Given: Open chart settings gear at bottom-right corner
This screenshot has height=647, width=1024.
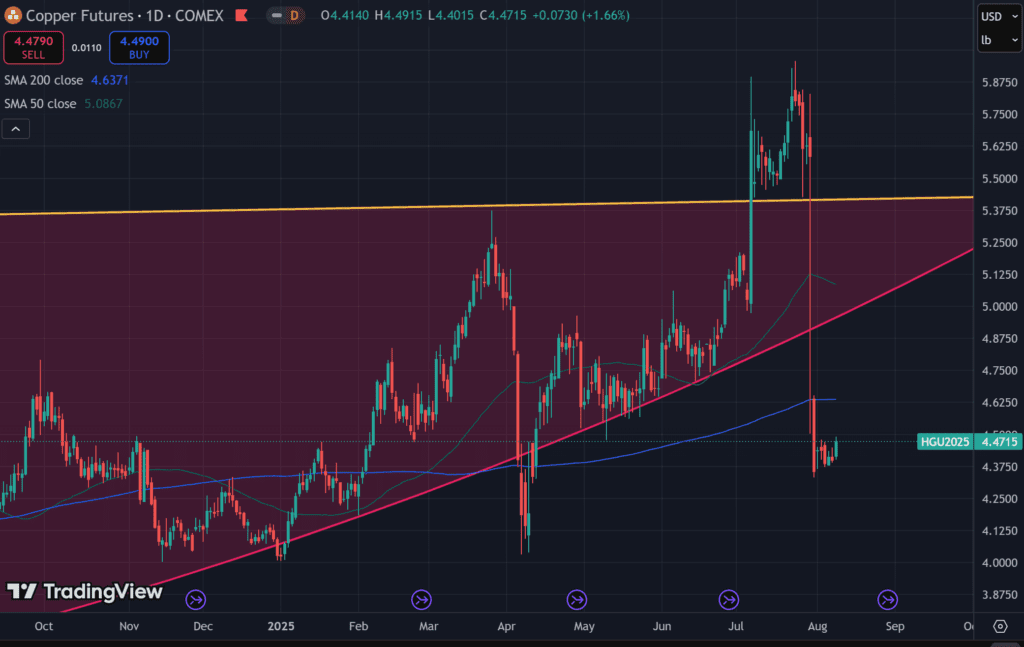Looking at the screenshot, I should (1000, 626).
